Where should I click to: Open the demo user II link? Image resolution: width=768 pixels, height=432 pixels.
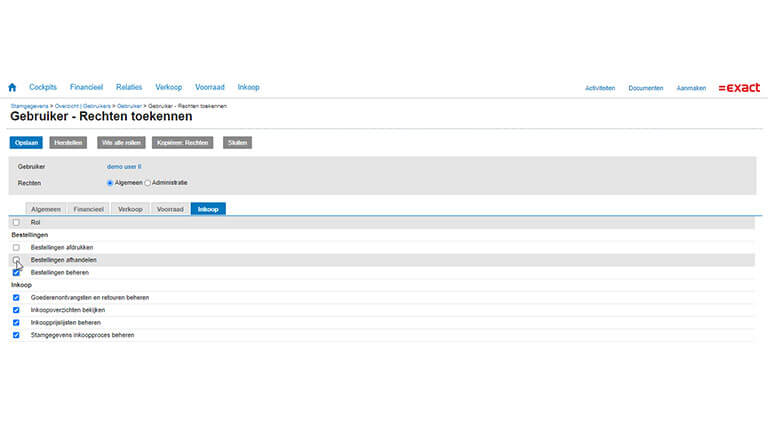125,166
